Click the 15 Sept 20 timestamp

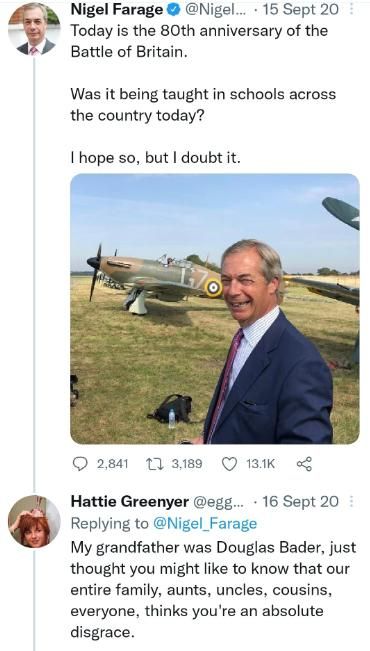[301, 9]
